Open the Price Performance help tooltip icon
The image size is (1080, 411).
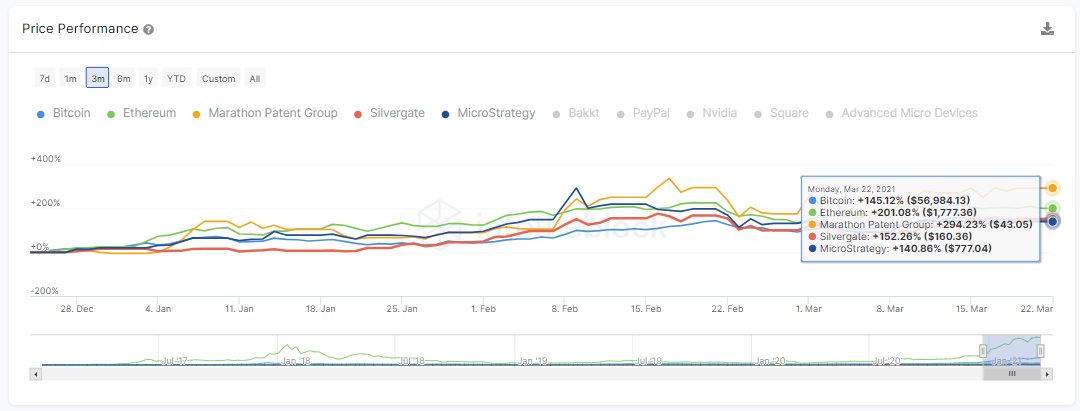149,30
